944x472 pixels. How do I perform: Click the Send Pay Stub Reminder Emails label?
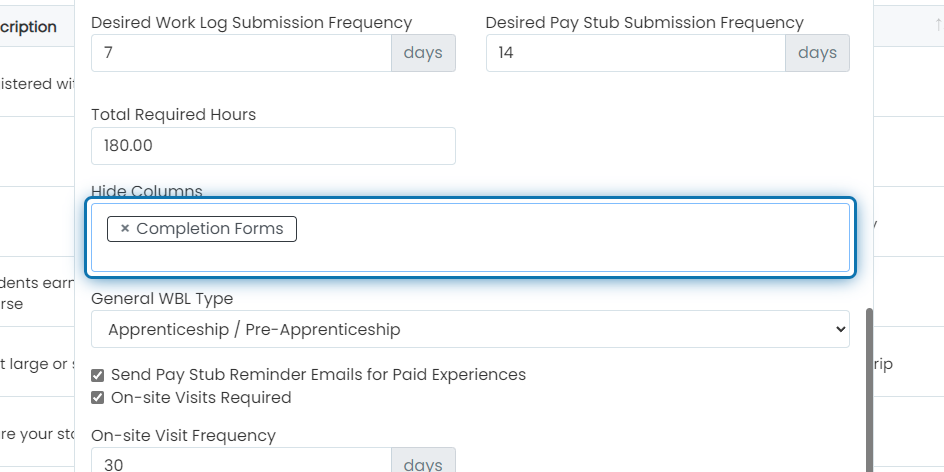point(318,375)
